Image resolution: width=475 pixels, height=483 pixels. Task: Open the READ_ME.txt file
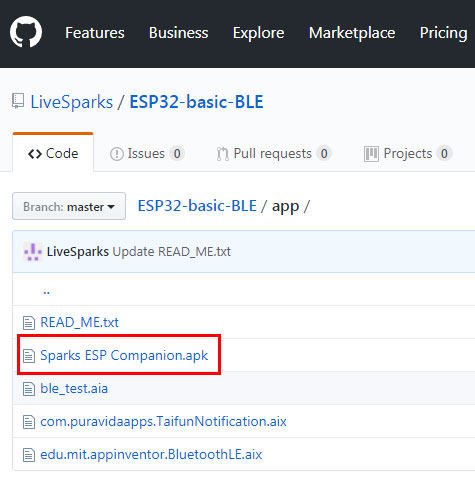pyautogui.click(x=79, y=322)
